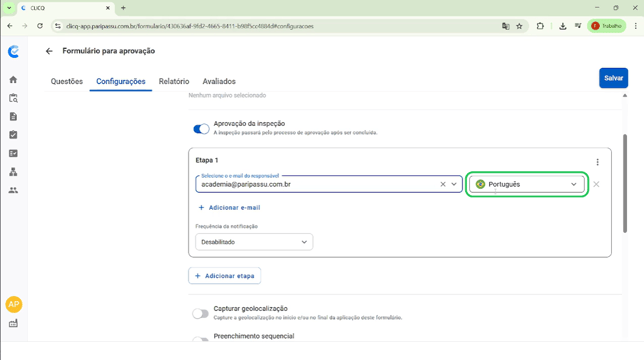The image size is (644, 360).
Task: Open the home icon in sidebar
Action: (13, 80)
